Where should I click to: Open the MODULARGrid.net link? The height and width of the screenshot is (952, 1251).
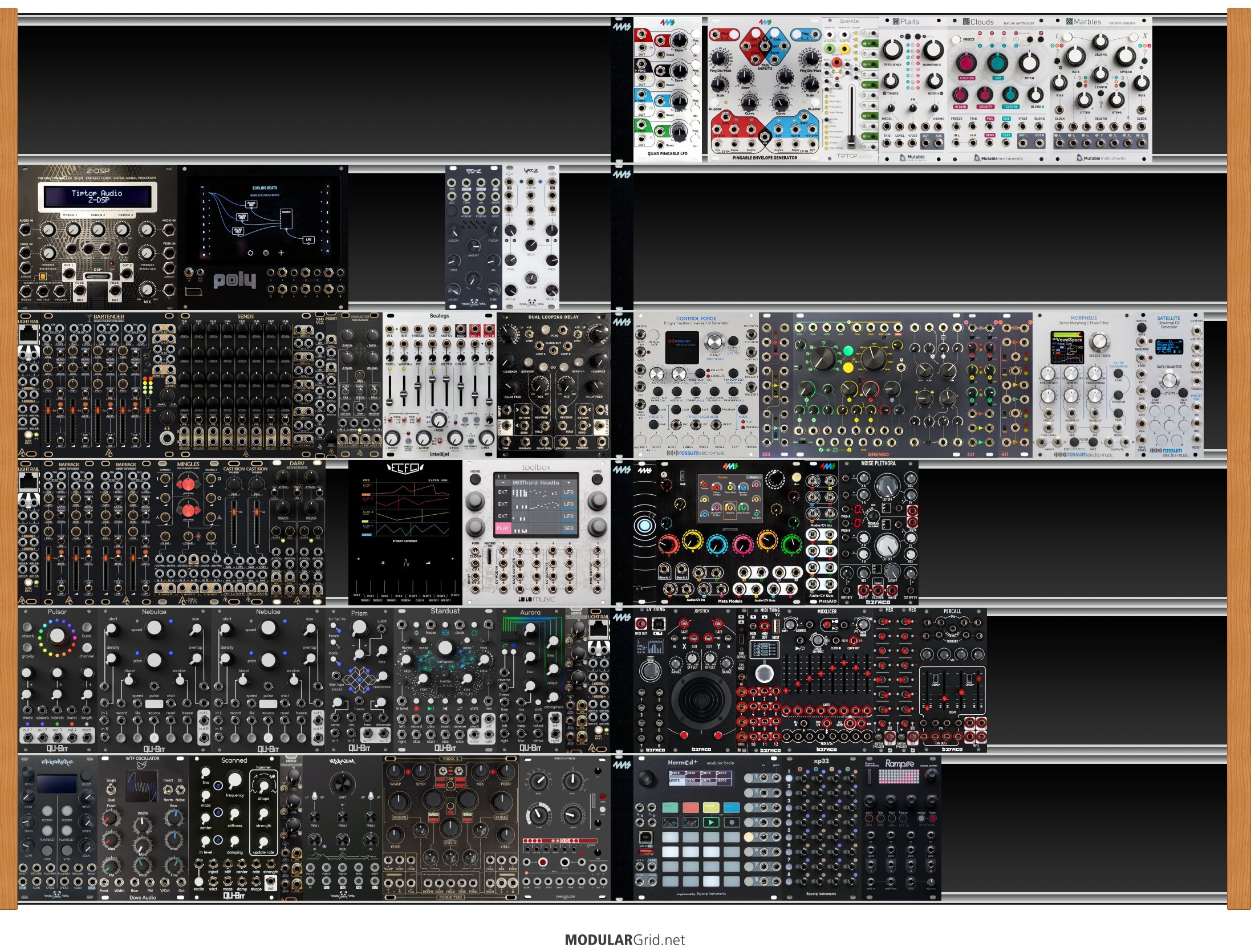coord(625,940)
